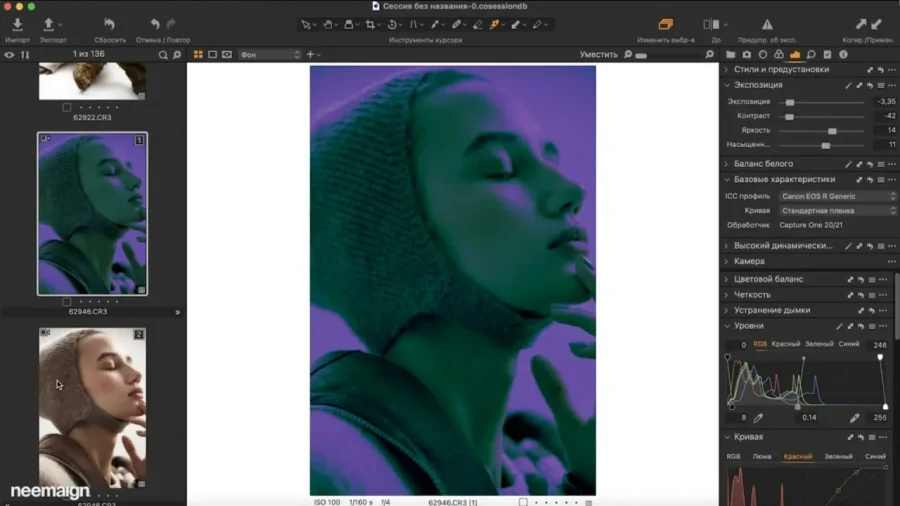
Task: Open the Details magnifier tool tab
Action: 811,55
